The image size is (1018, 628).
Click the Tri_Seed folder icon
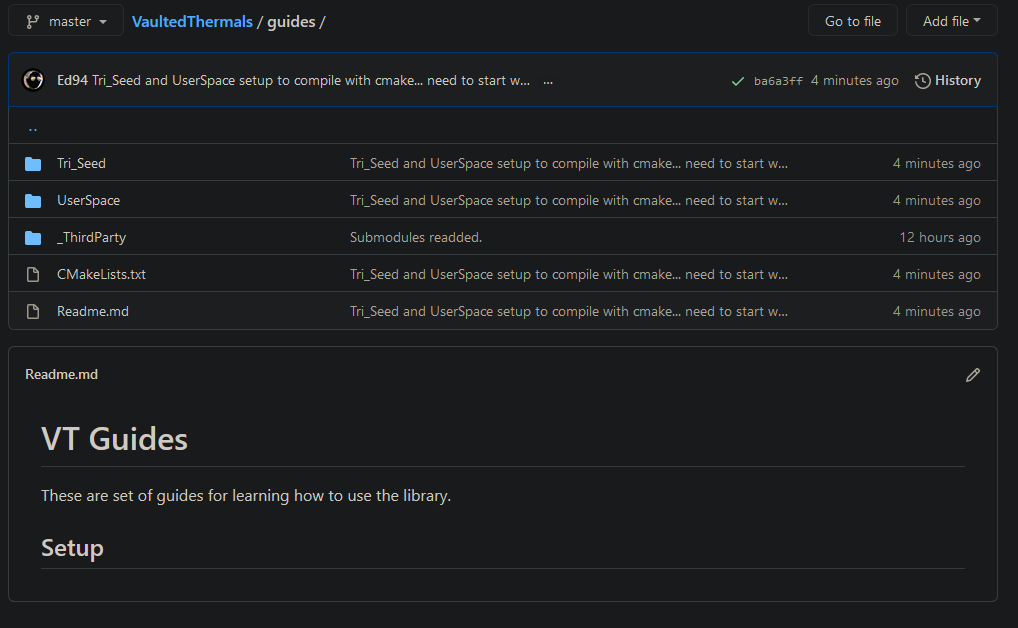pyautogui.click(x=33, y=163)
